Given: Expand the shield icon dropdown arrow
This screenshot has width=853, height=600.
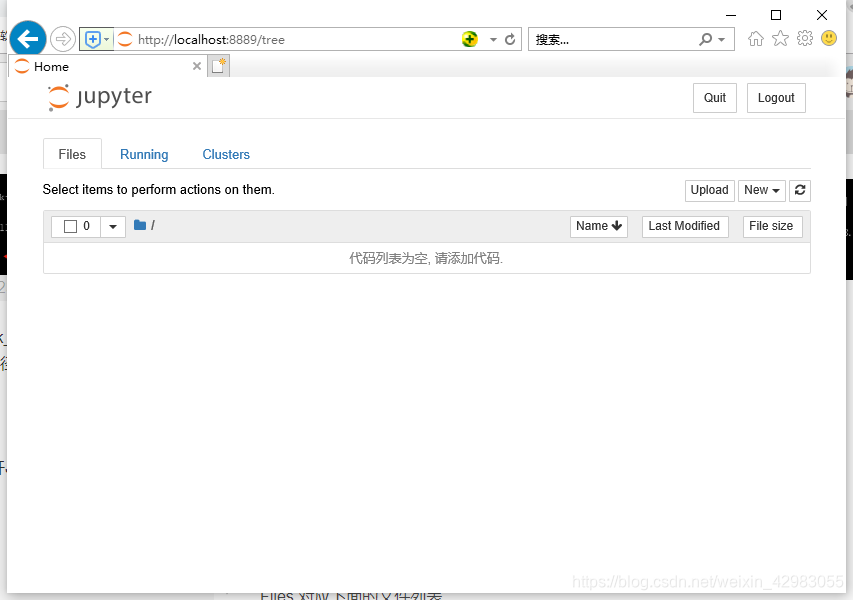Looking at the screenshot, I should pyautogui.click(x=107, y=39).
